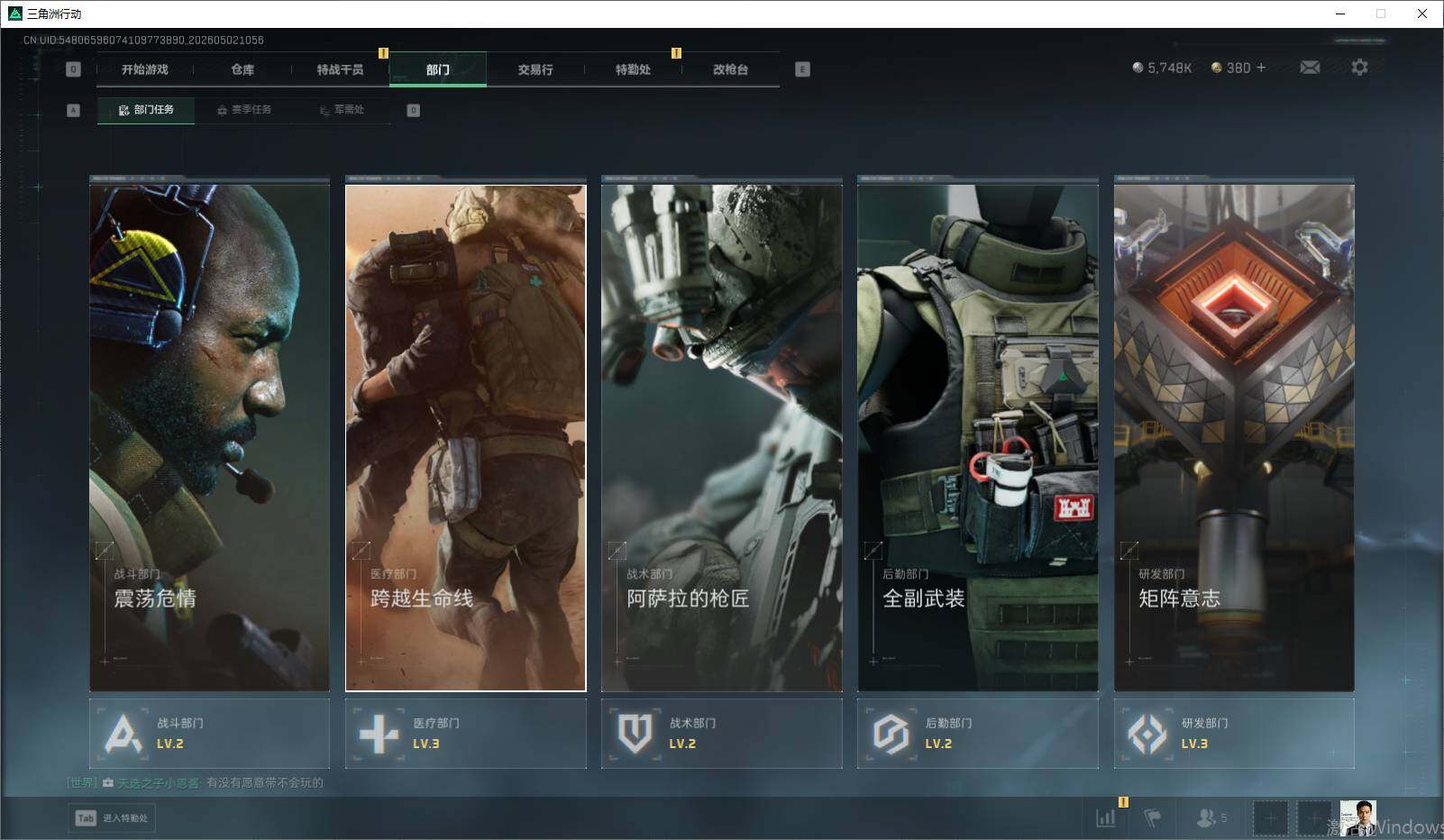Switch to the 改枪台 tab
Image resolution: width=1444 pixels, height=840 pixels.
coord(730,69)
